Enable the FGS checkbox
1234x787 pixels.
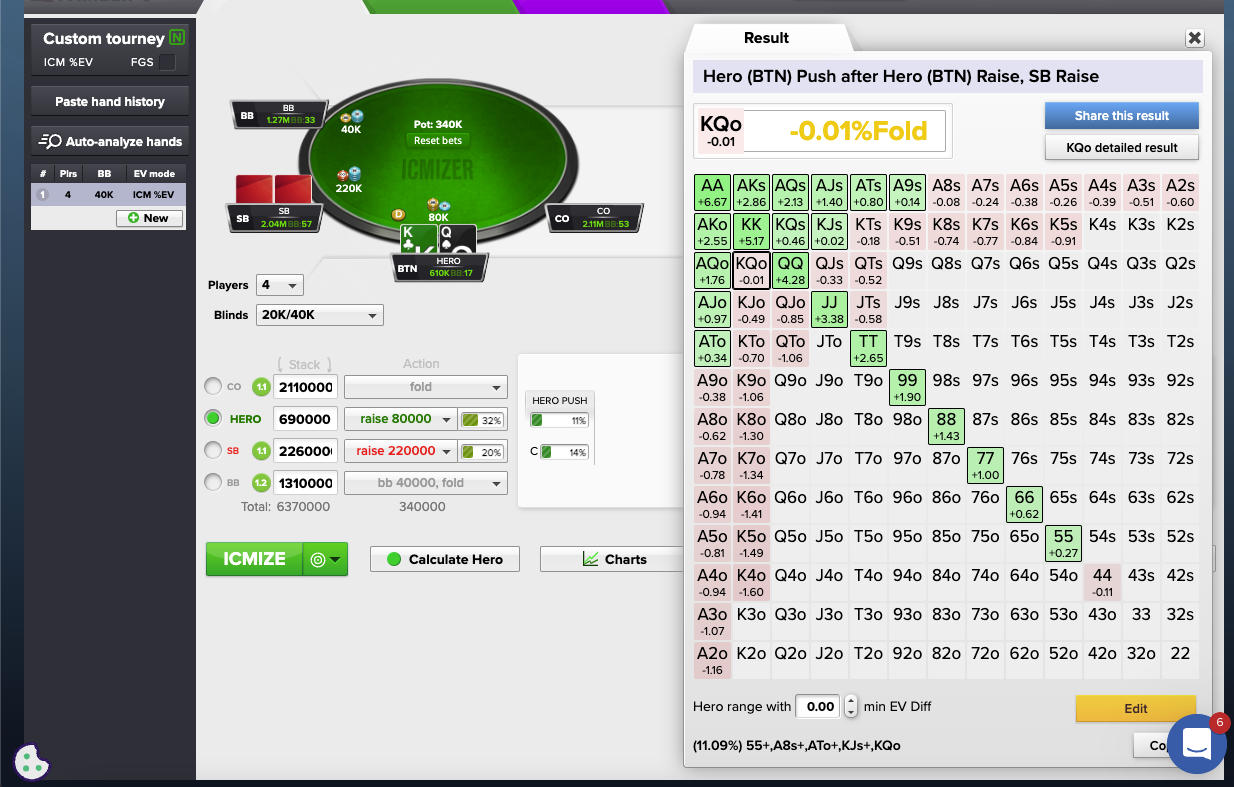[167, 63]
